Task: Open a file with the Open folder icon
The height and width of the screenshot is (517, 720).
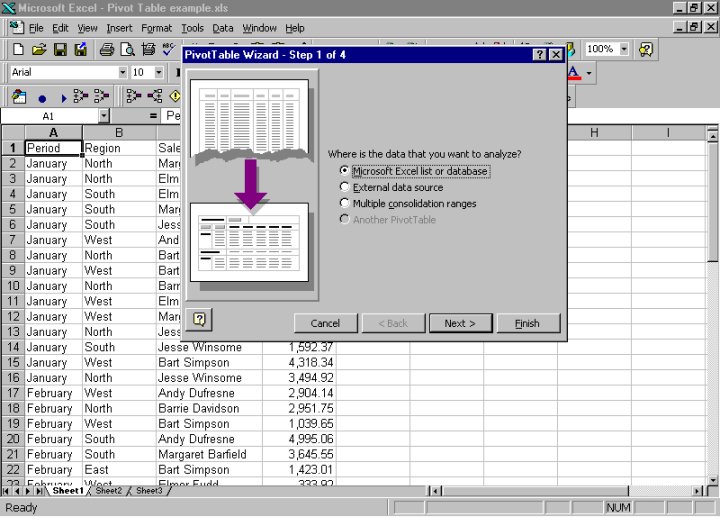Action: [39, 49]
